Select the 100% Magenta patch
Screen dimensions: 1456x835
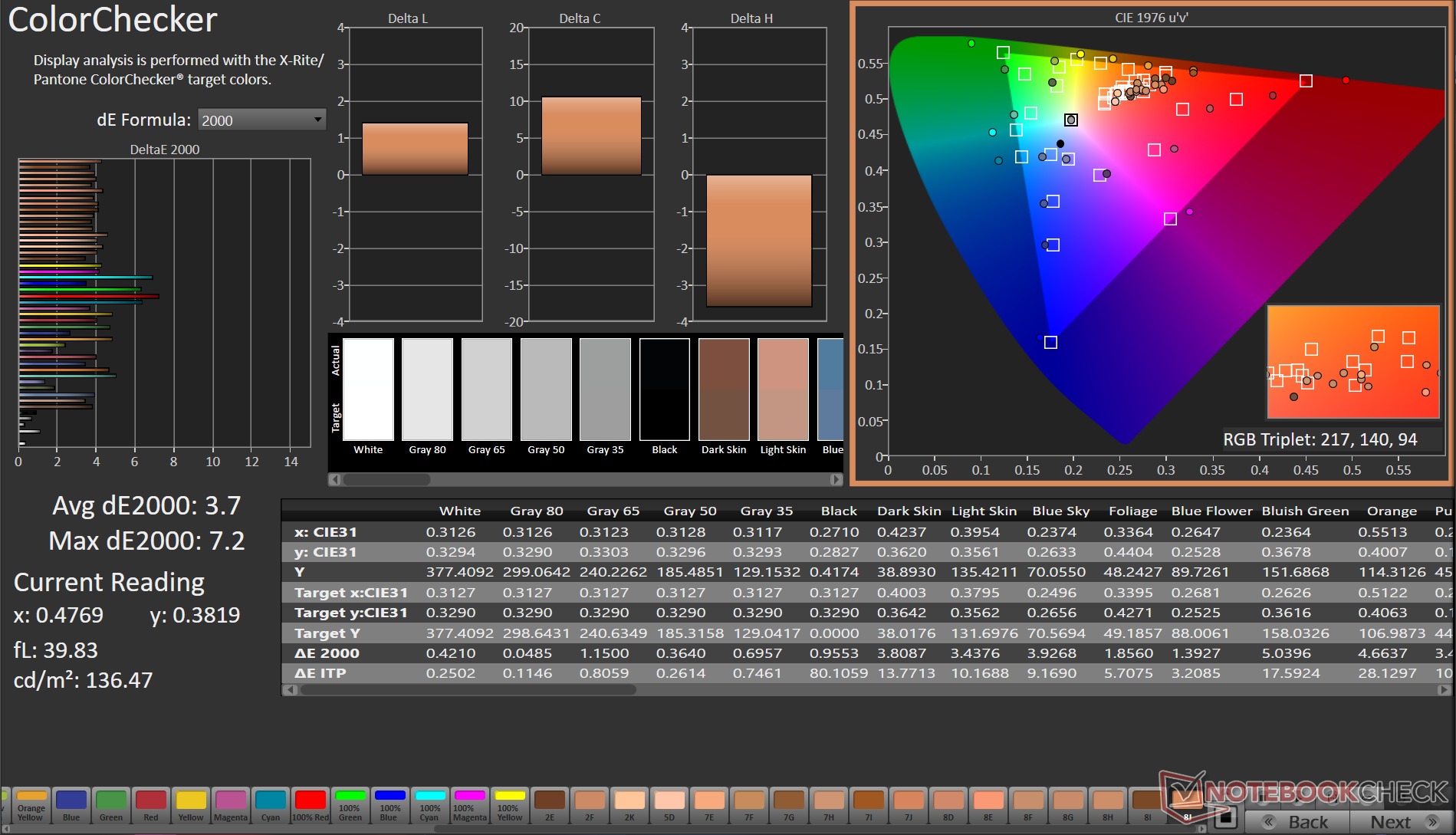pos(470,806)
